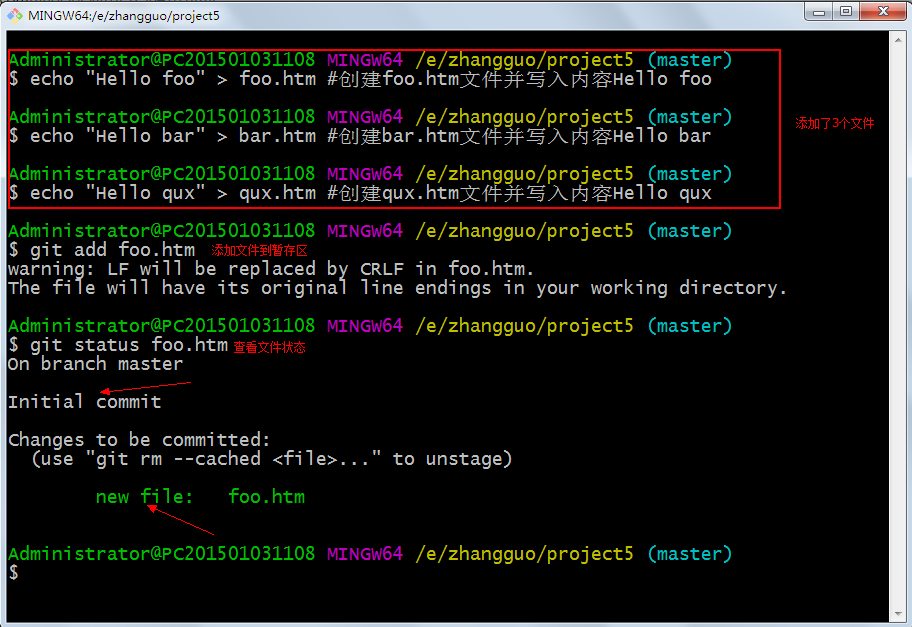Image resolution: width=912 pixels, height=627 pixels.
Task: Click the "git add foo.htm" command
Action: tap(112, 250)
